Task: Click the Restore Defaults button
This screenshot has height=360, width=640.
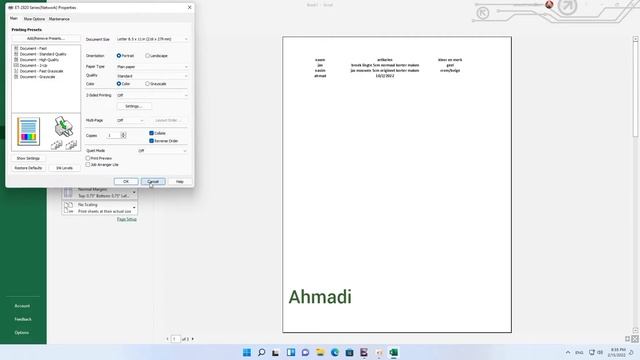Action: click(28, 168)
